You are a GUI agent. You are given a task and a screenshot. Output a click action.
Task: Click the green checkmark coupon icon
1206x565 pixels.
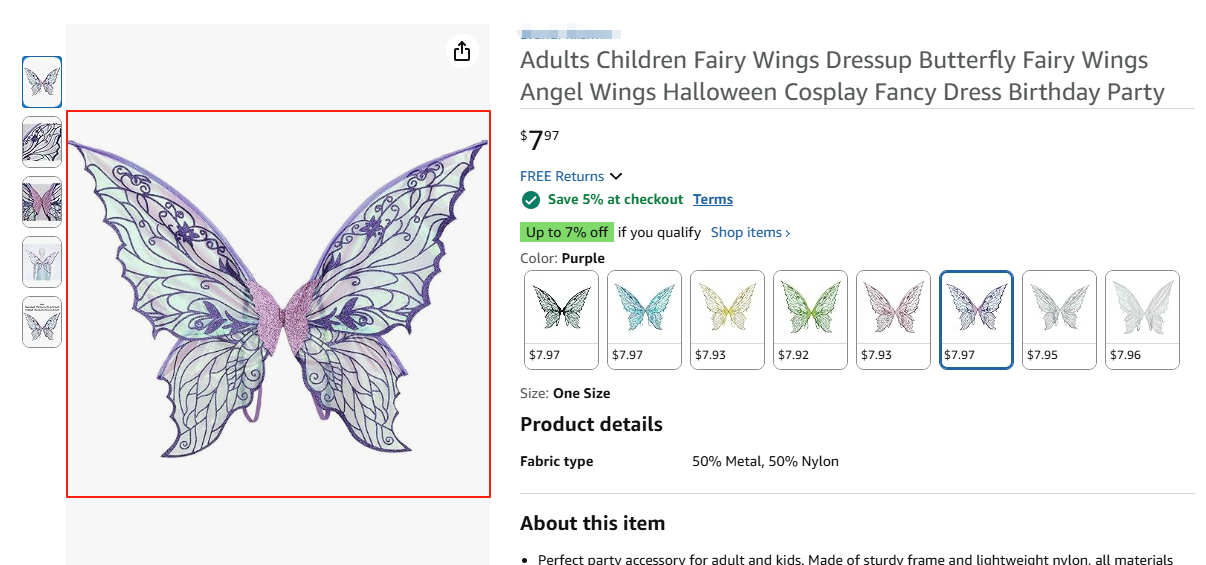531,200
